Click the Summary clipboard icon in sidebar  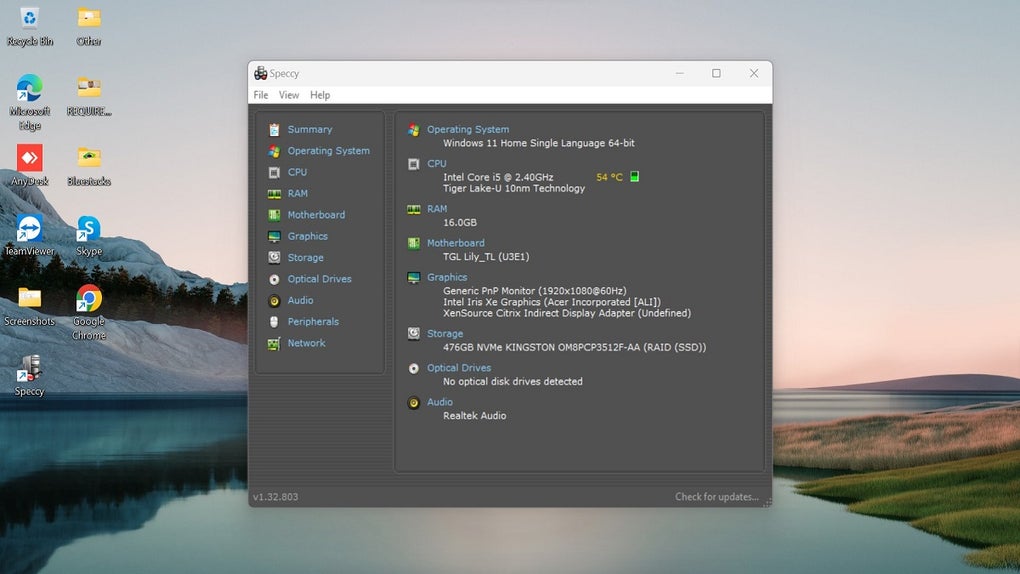coord(275,130)
